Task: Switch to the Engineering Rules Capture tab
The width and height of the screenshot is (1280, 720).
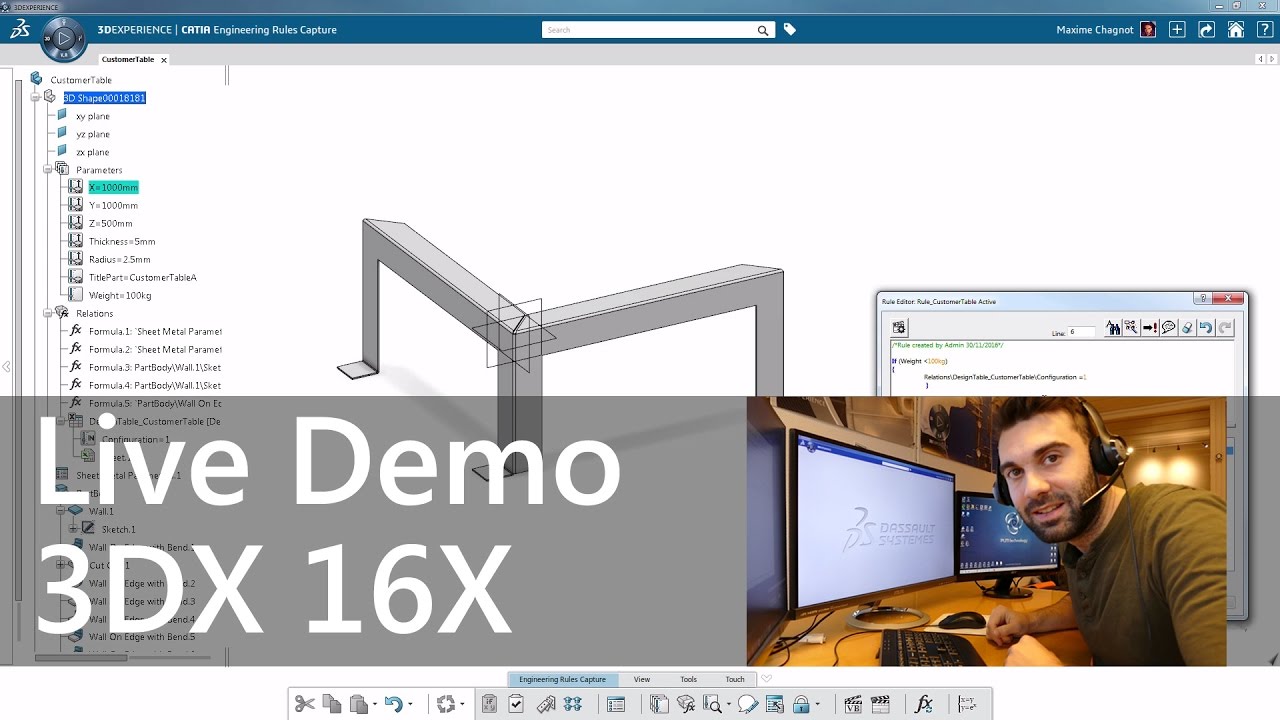Action: (562, 679)
